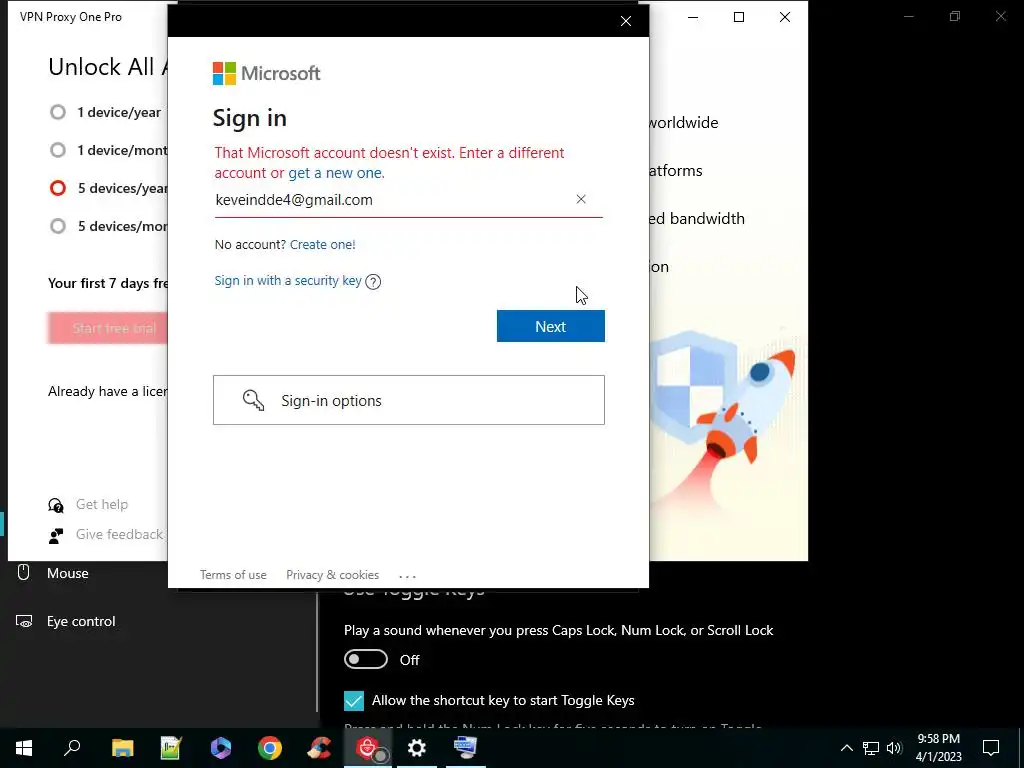Click the Get help headset icon
Screen dimensions: 1024x768
56,505
